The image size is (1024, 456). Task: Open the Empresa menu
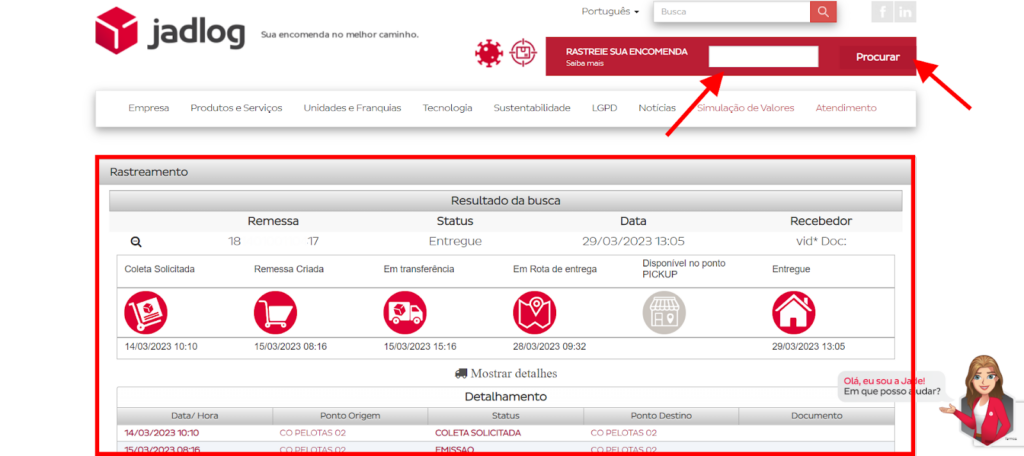[149, 108]
